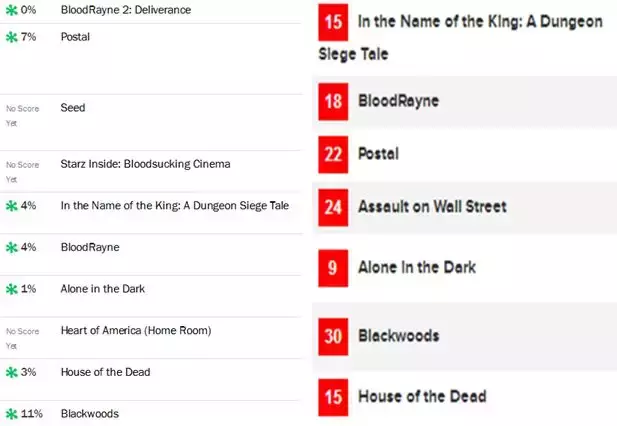
Task: Click the red 24 badge for Assault on Wall Street
Action: (333, 207)
